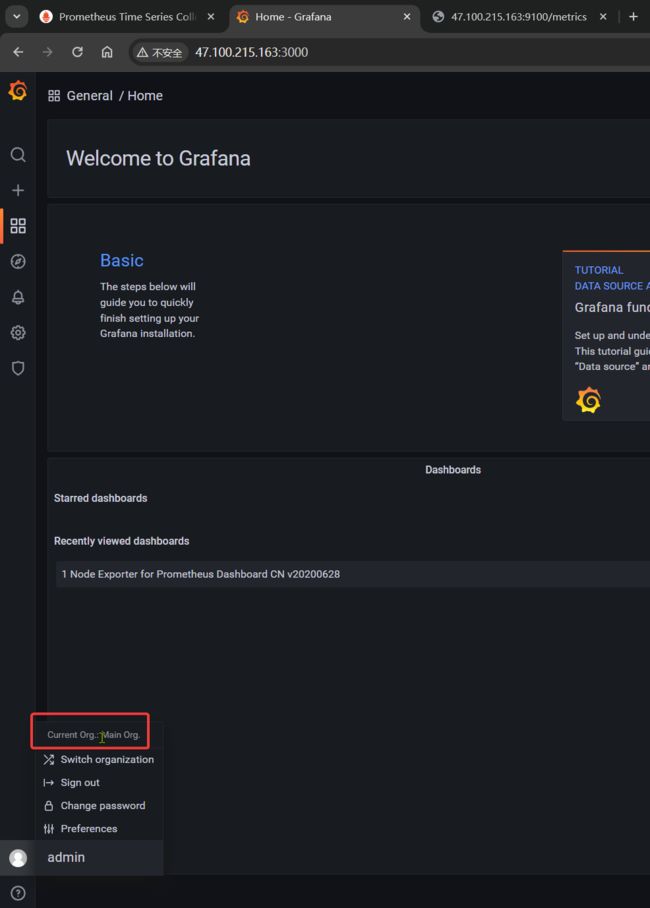Click the insecure site warning badge
Image resolution: width=650 pixels, height=908 pixels.
coord(159,53)
